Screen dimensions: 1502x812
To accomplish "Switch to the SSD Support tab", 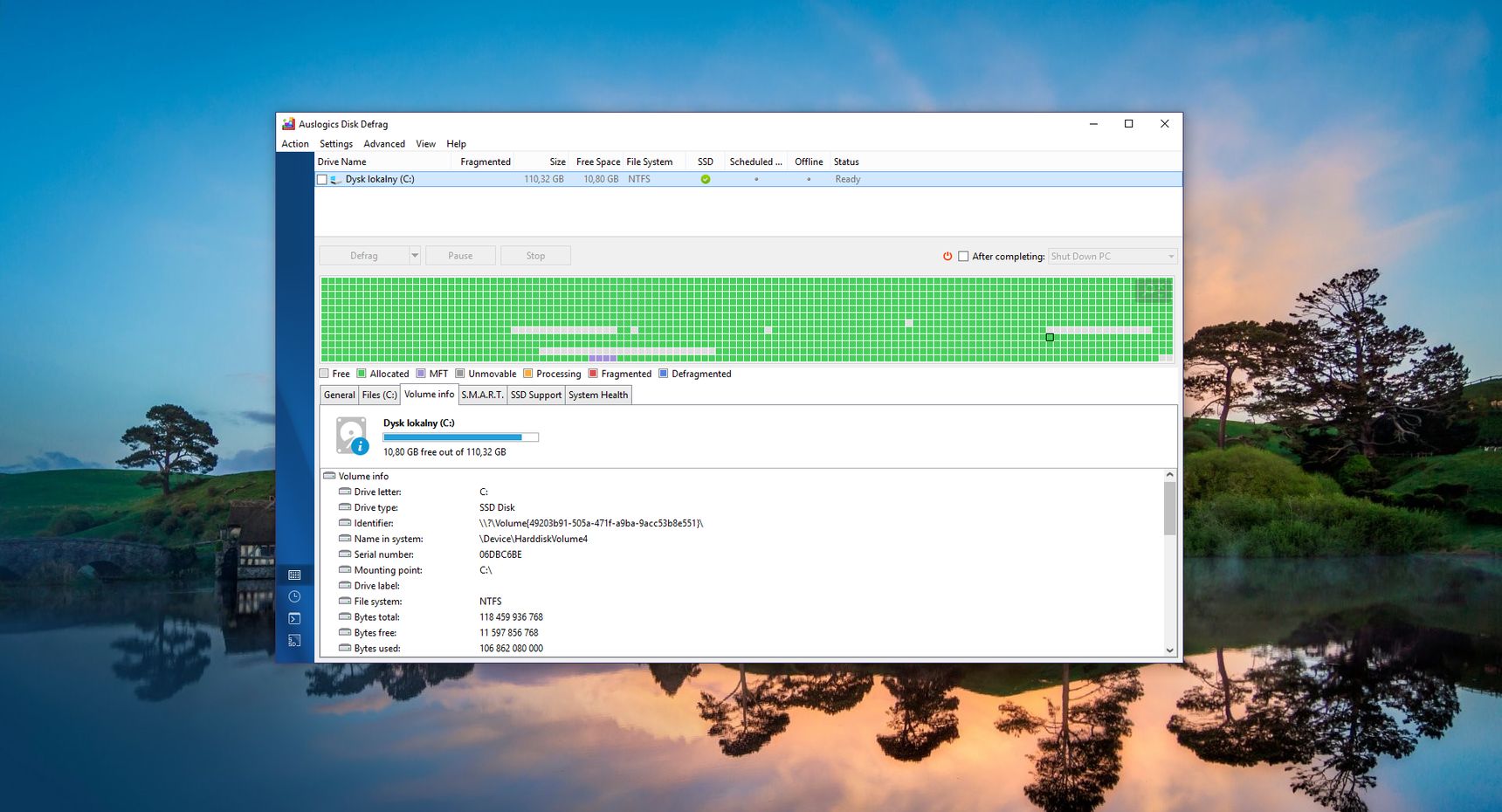I will [536, 395].
